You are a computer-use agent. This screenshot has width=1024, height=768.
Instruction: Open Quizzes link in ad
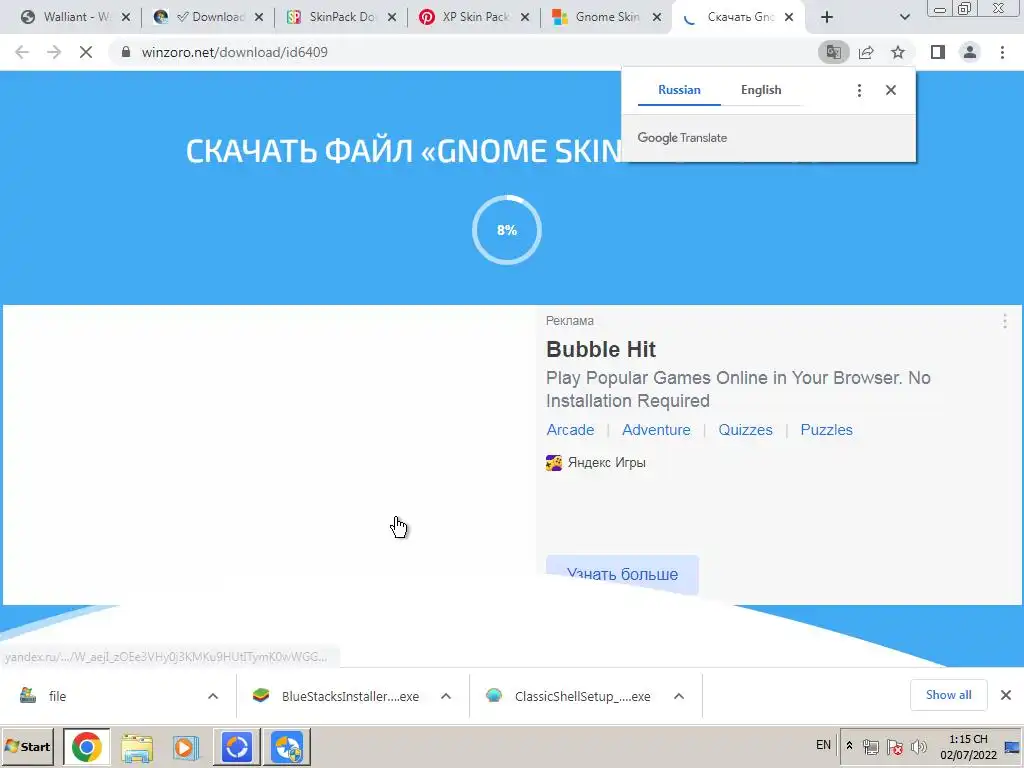click(745, 430)
